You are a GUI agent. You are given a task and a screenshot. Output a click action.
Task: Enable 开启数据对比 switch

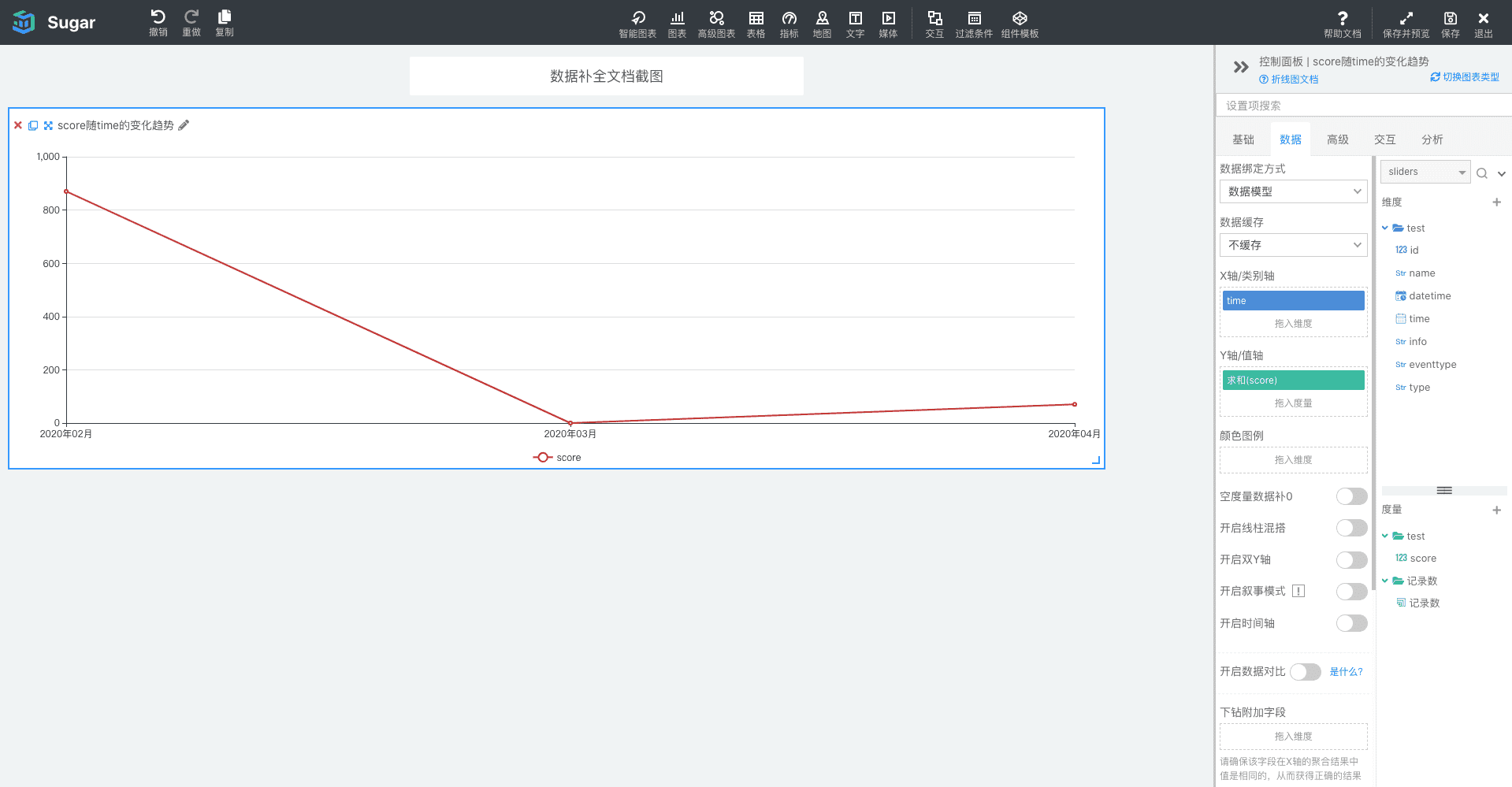(1305, 672)
